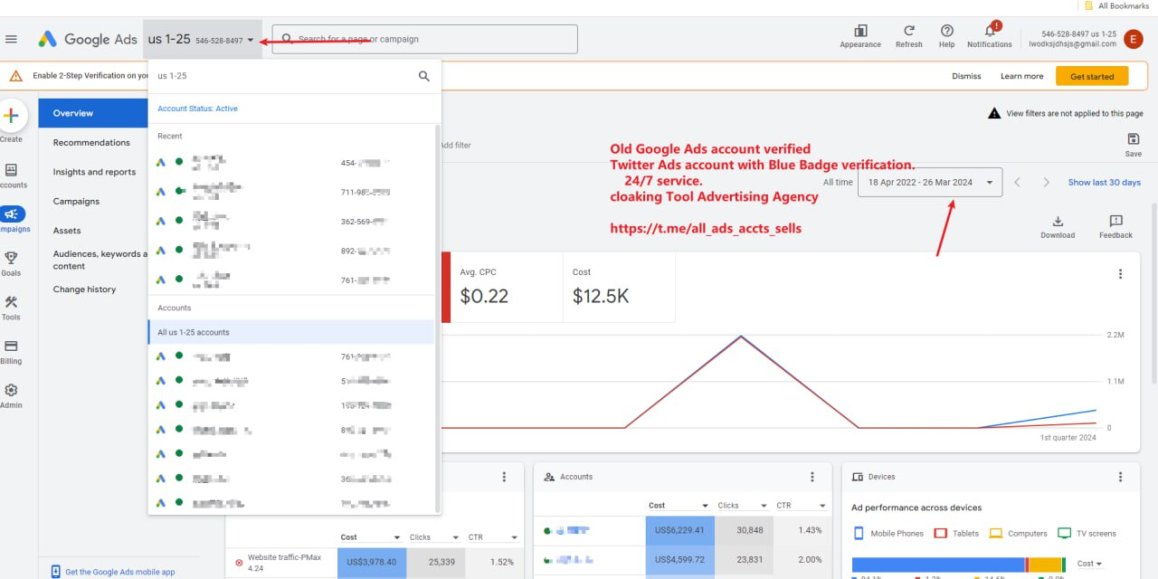Select All us 1-25 accounts
This screenshot has width=1158, height=579.
pos(291,332)
